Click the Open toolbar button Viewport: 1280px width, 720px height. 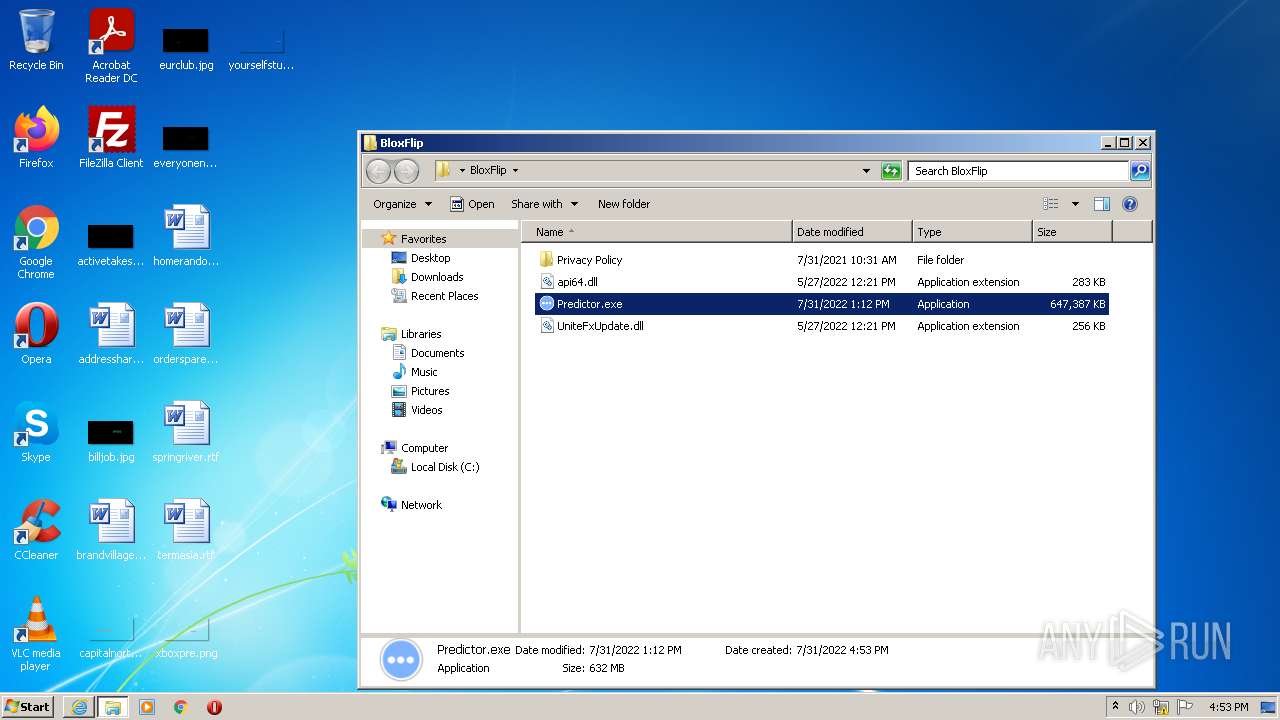[x=472, y=204]
